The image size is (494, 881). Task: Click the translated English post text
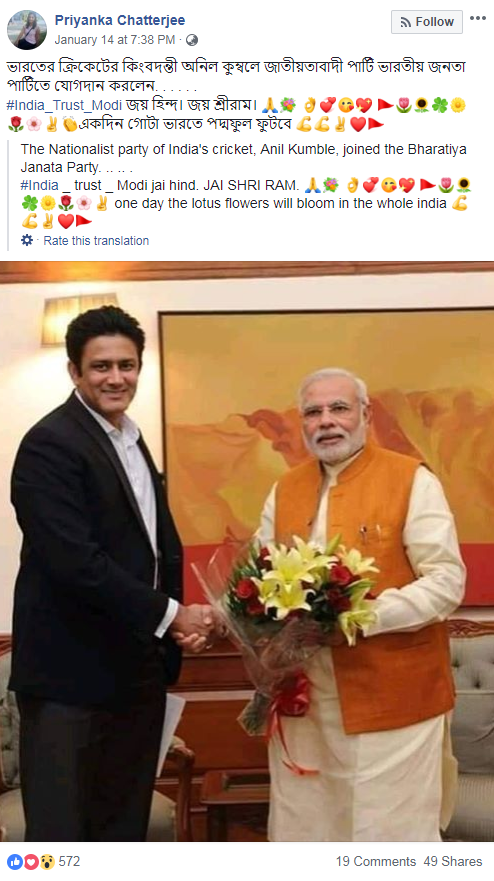245,158
